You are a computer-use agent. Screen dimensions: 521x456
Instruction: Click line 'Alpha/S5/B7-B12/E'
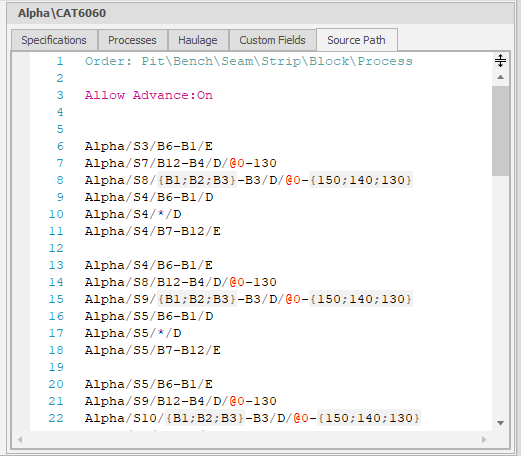[x=153, y=350]
